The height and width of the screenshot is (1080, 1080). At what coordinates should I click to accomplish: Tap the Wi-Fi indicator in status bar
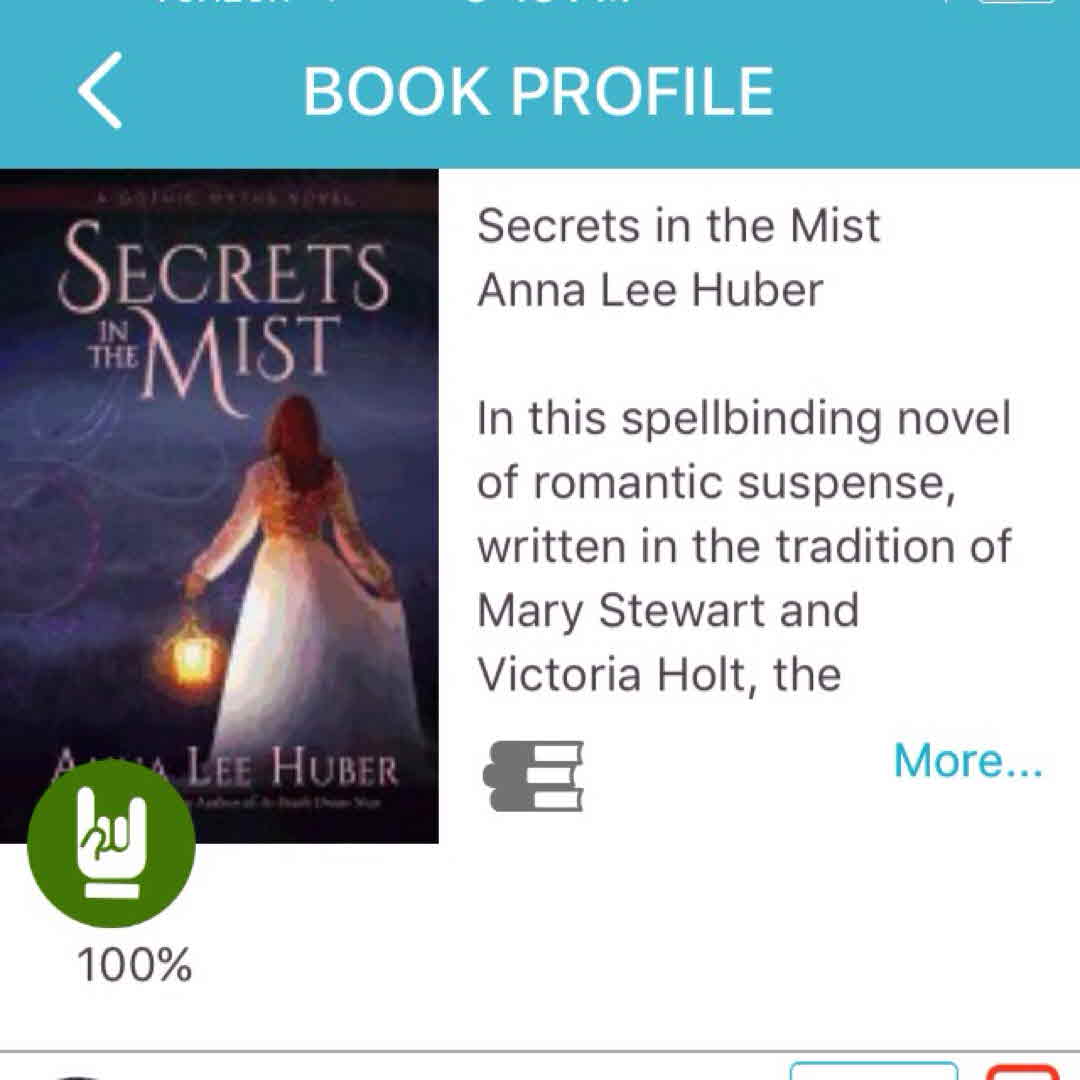click(333, 2)
